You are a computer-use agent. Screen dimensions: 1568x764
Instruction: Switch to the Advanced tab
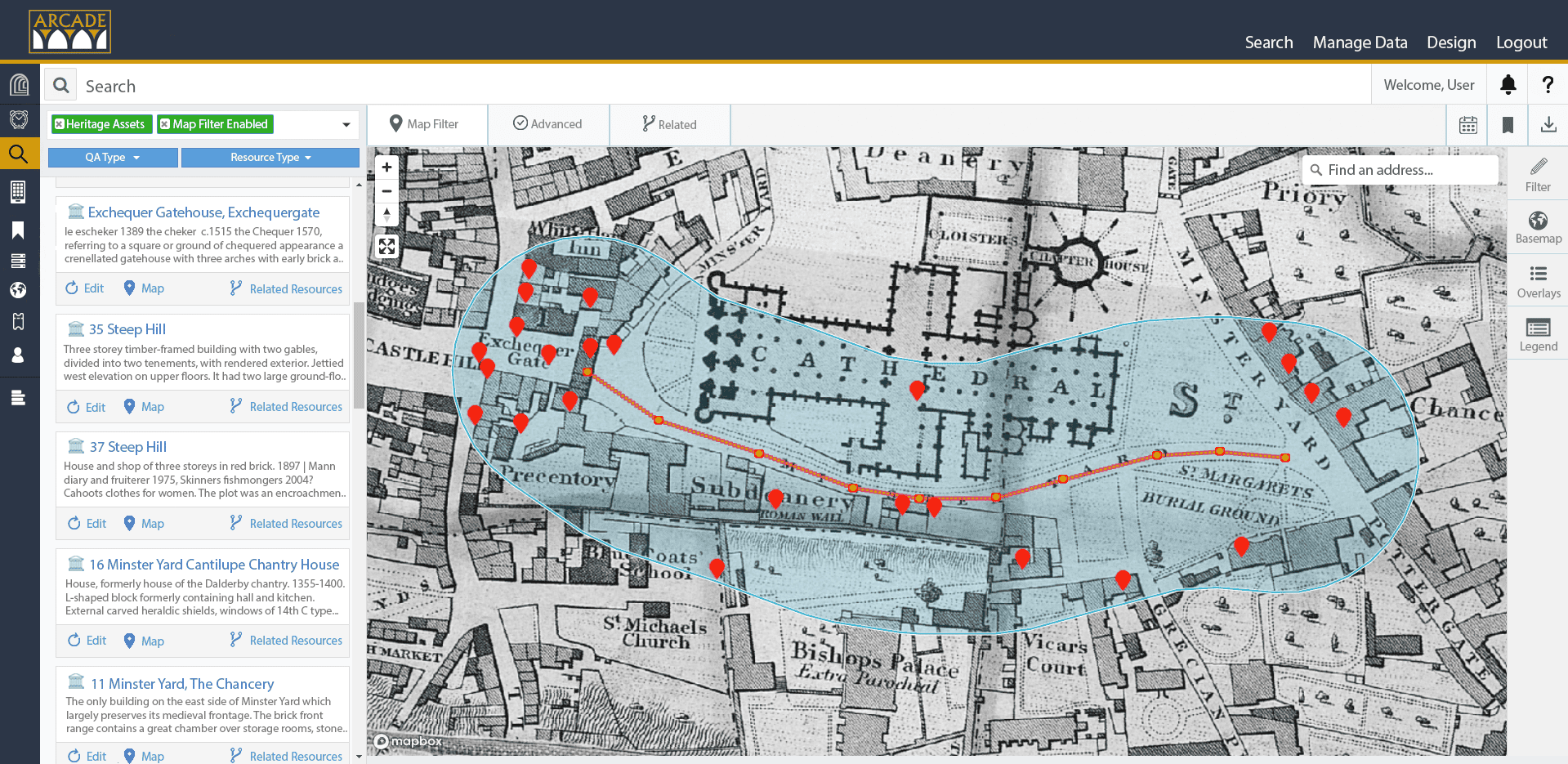pyautogui.click(x=548, y=124)
